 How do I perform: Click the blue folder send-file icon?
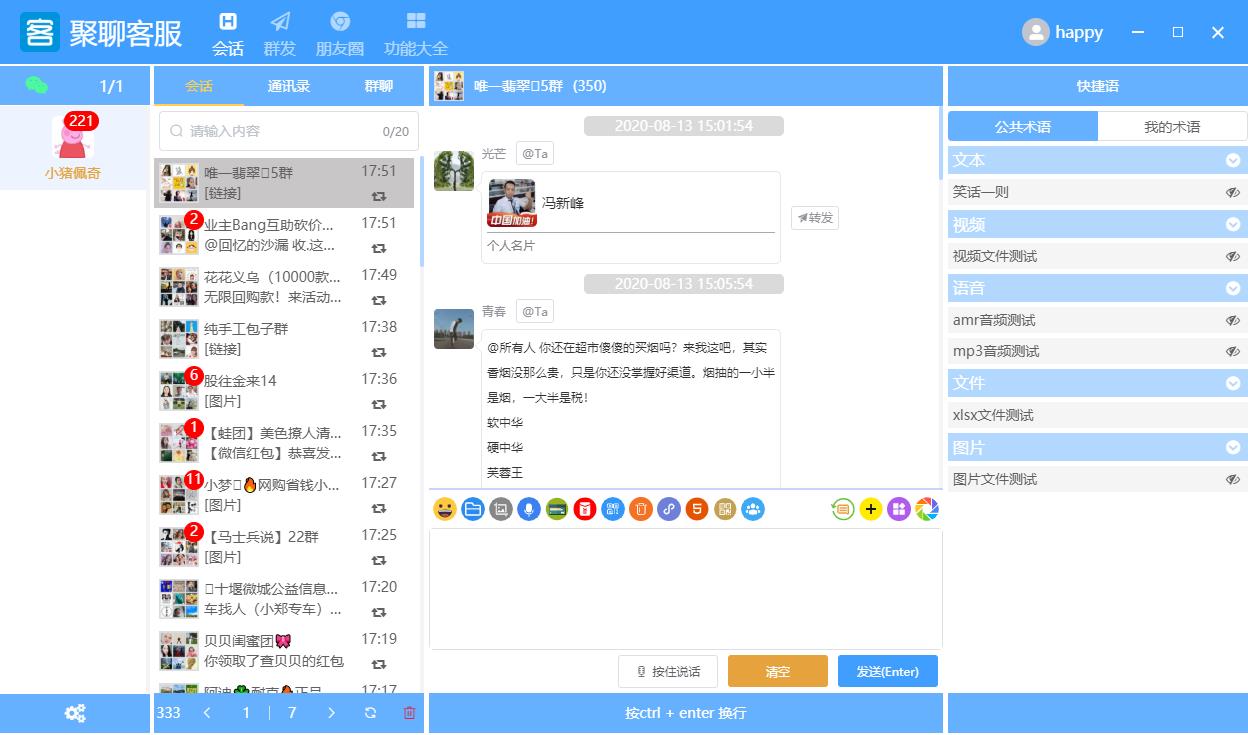click(473, 509)
